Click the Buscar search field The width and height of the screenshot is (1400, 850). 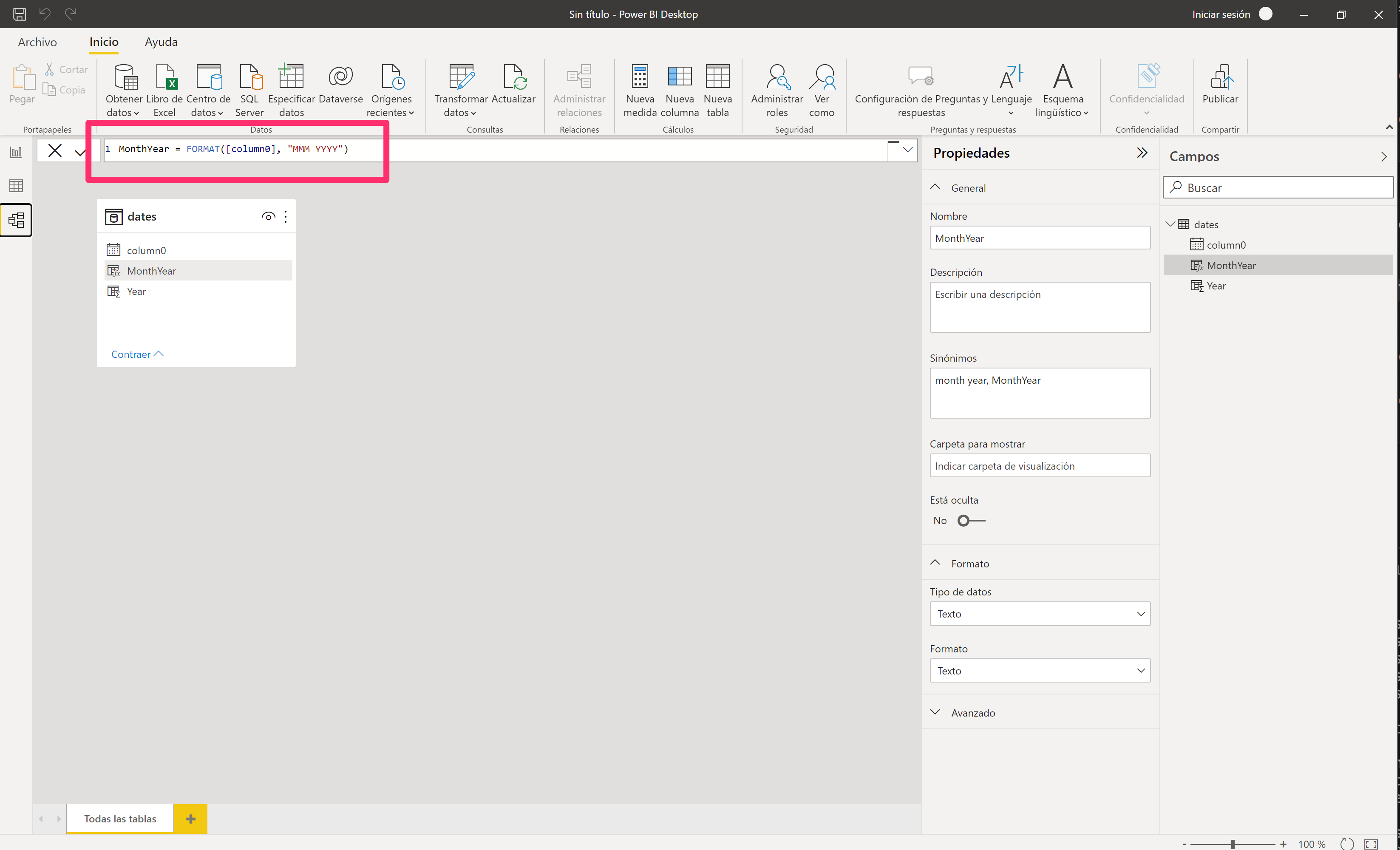tap(1278, 187)
